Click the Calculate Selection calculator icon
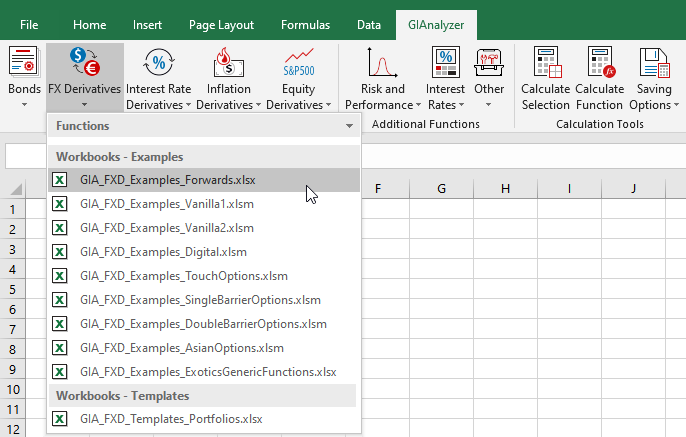686x437 pixels. point(547,63)
